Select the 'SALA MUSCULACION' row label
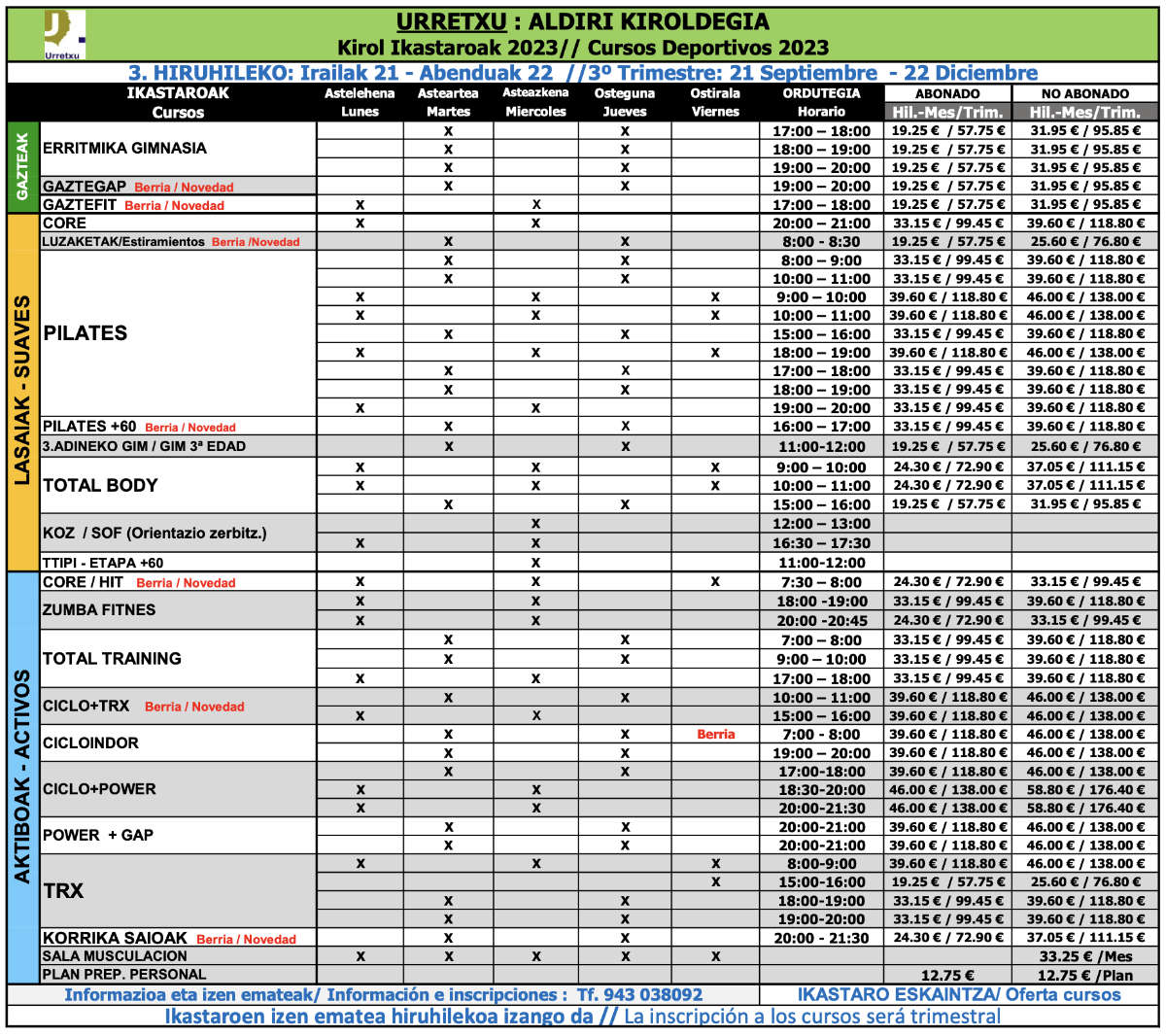 pos(115,956)
